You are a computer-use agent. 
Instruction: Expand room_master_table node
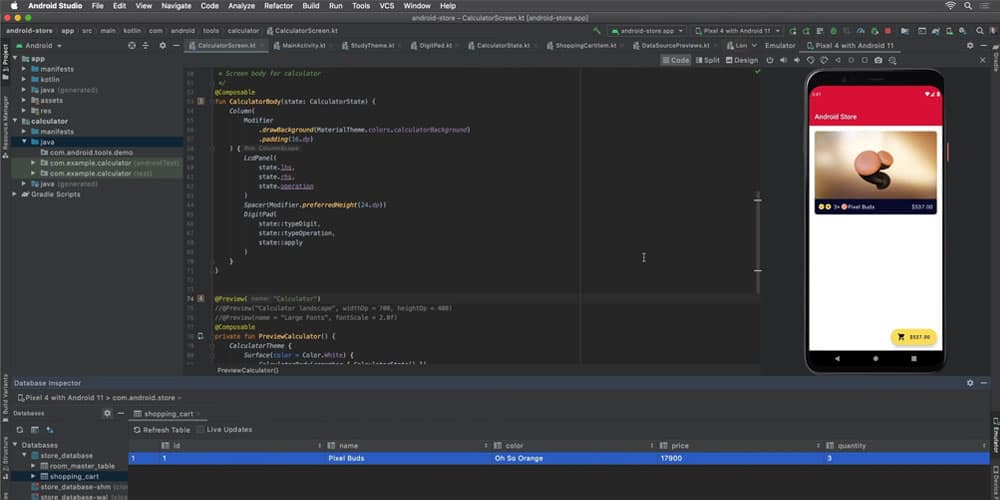pos(34,466)
